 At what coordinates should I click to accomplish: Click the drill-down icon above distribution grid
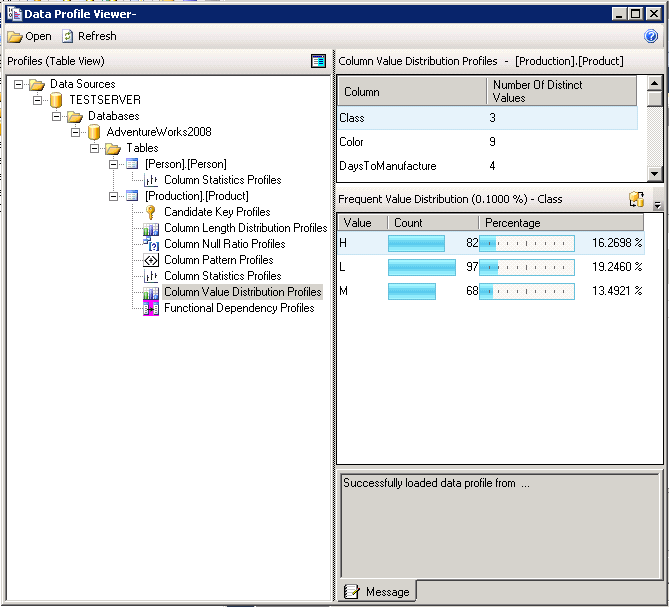click(x=636, y=200)
